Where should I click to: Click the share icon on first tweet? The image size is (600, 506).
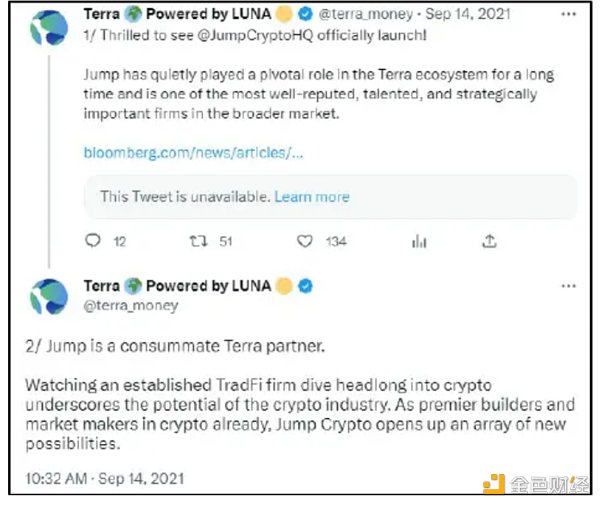click(x=489, y=241)
